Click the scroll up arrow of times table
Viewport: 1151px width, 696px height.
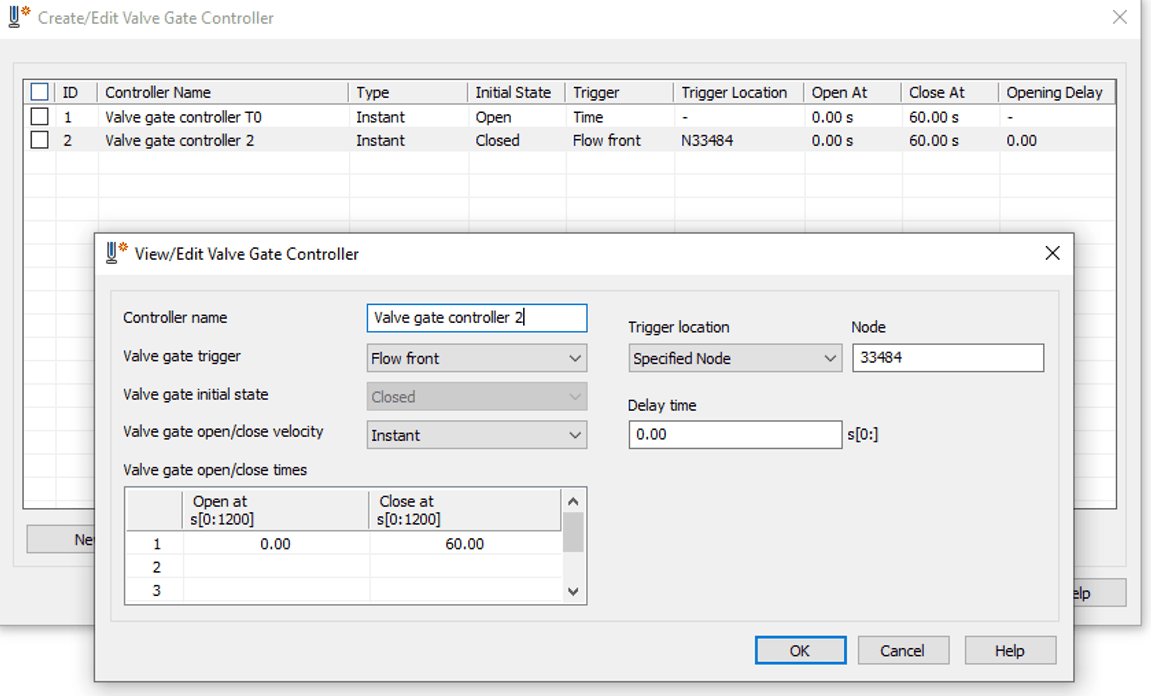[x=573, y=501]
